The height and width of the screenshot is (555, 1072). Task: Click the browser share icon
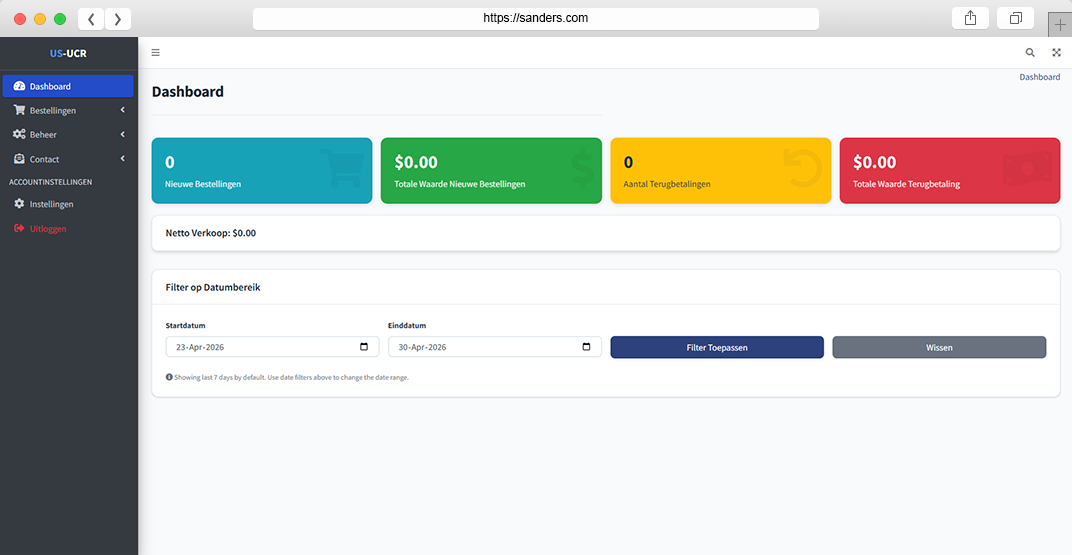coord(970,18)
